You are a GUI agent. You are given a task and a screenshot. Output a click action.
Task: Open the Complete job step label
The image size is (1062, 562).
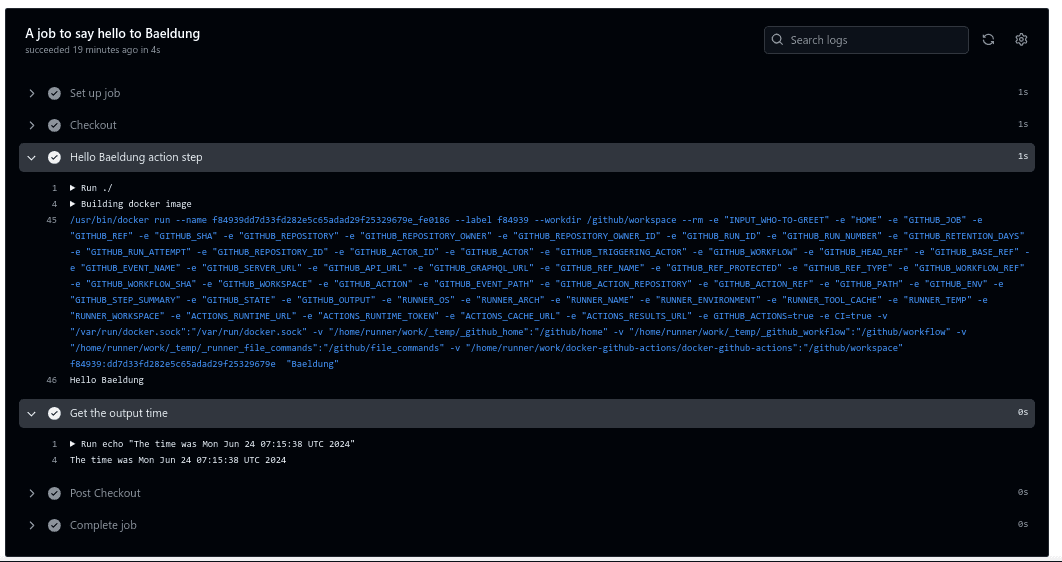coord(103,525)
